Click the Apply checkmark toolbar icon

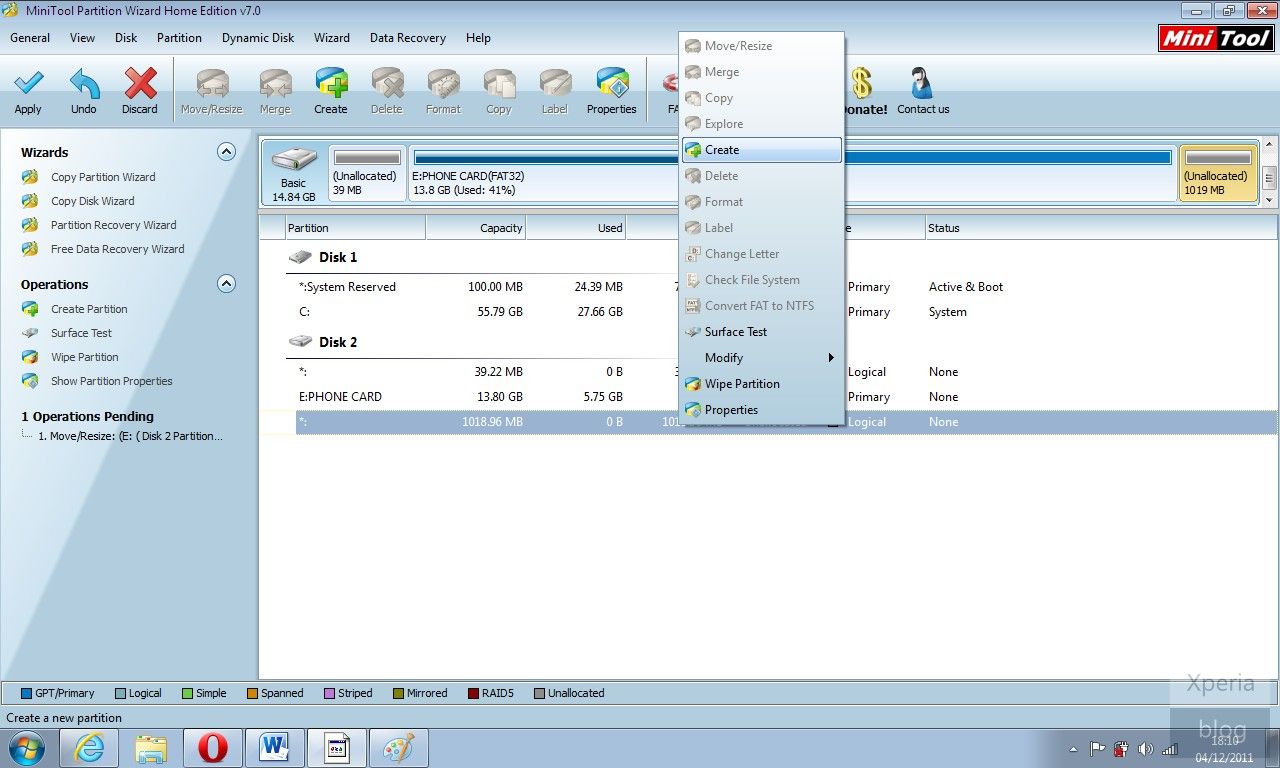(x=28, y=85)
